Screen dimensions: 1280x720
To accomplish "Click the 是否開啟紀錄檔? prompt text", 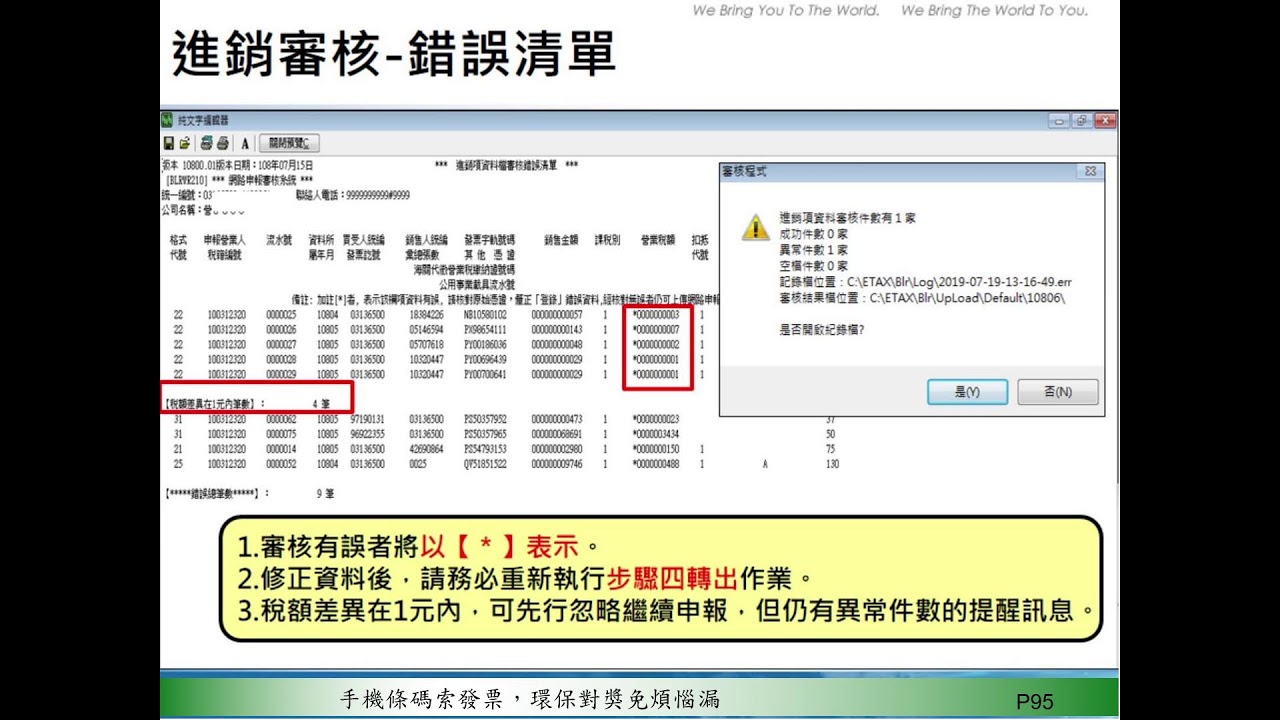I will (x=822, y=329).
